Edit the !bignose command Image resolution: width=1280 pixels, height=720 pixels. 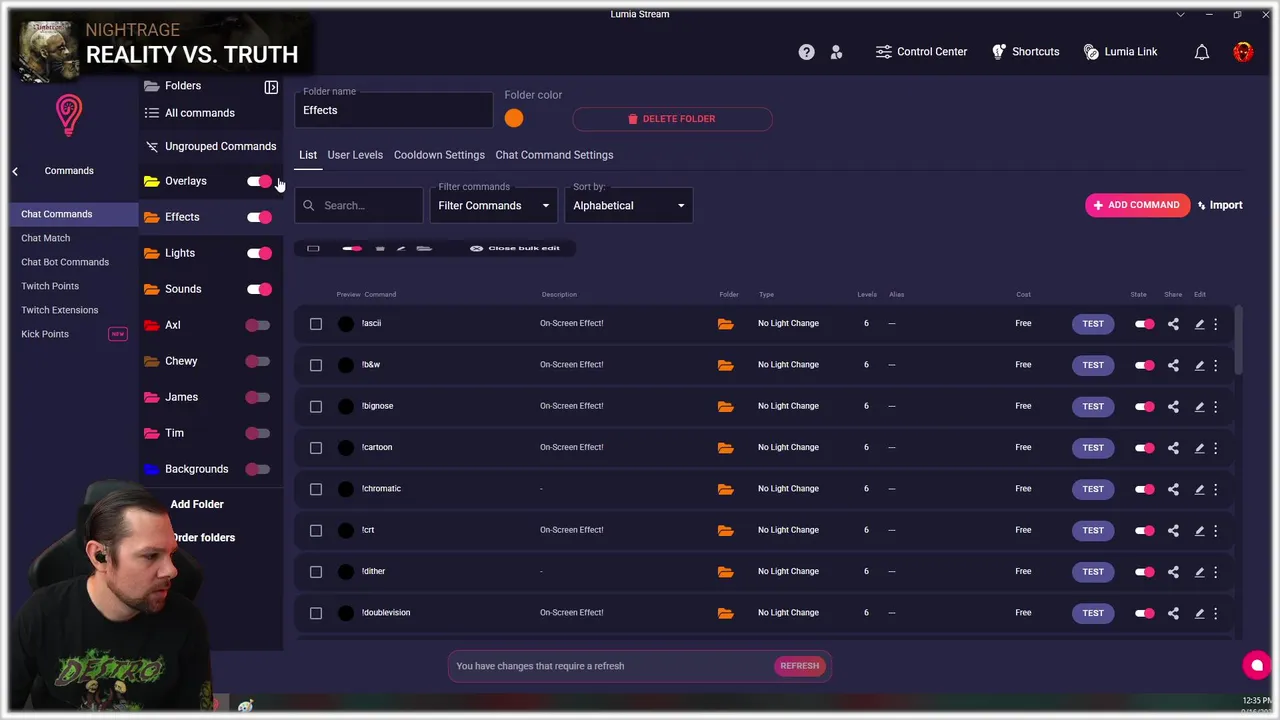(x=1199, y=407)
